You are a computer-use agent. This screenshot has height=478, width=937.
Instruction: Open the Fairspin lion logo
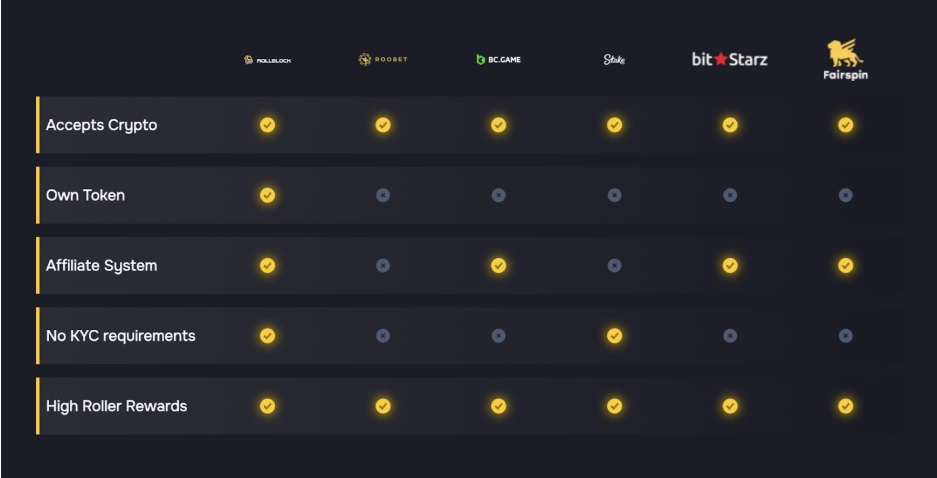click(x=845, y=59)
